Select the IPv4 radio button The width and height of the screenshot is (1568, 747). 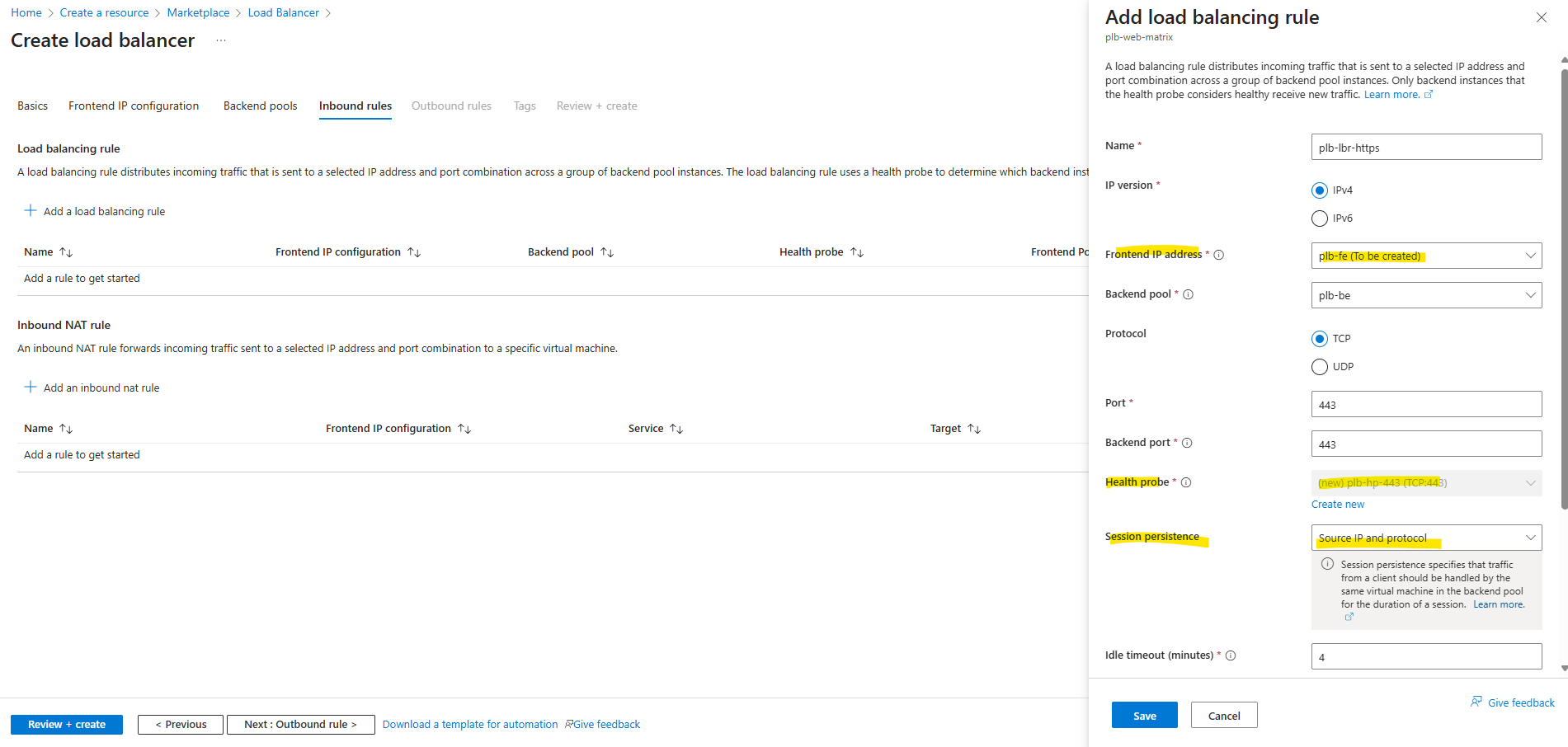point(1320,190)
